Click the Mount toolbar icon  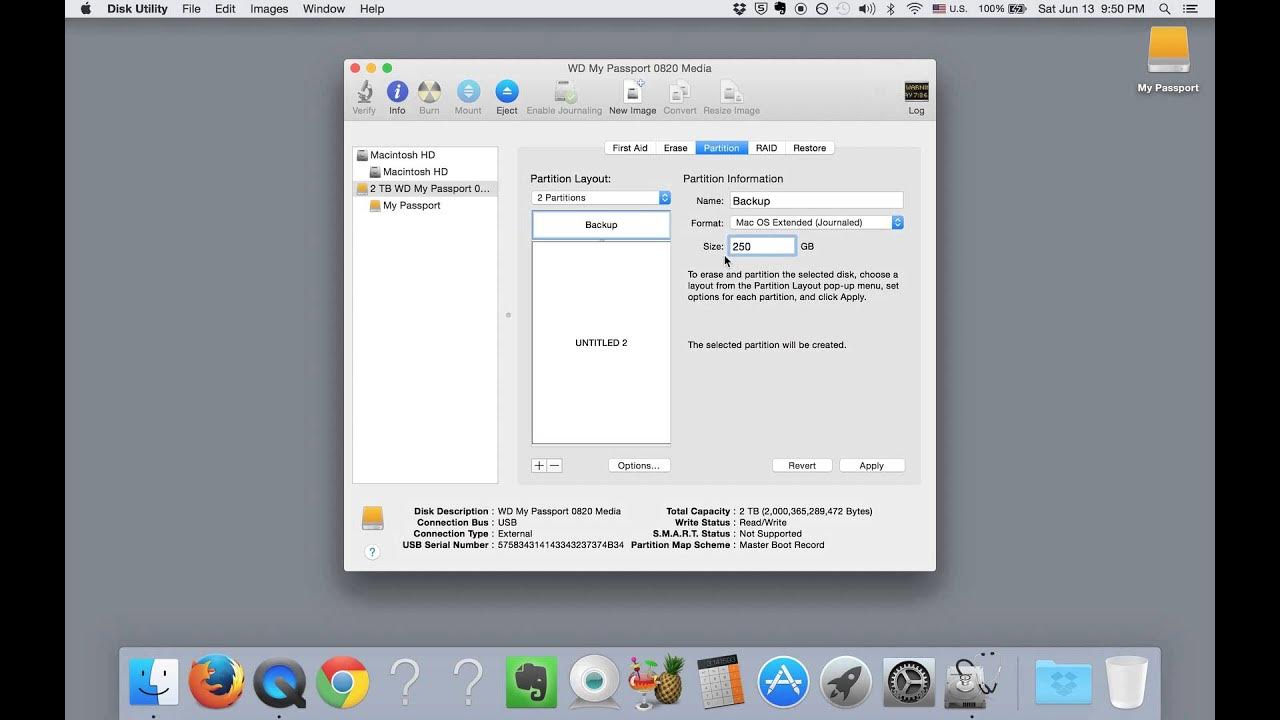468,97
